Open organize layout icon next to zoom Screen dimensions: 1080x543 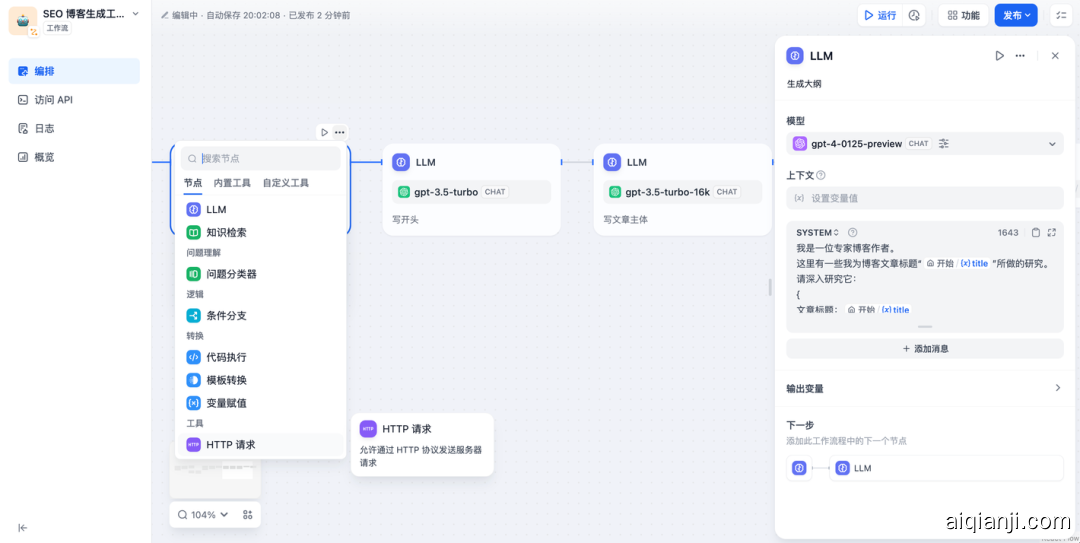click(x=248, y=515)
